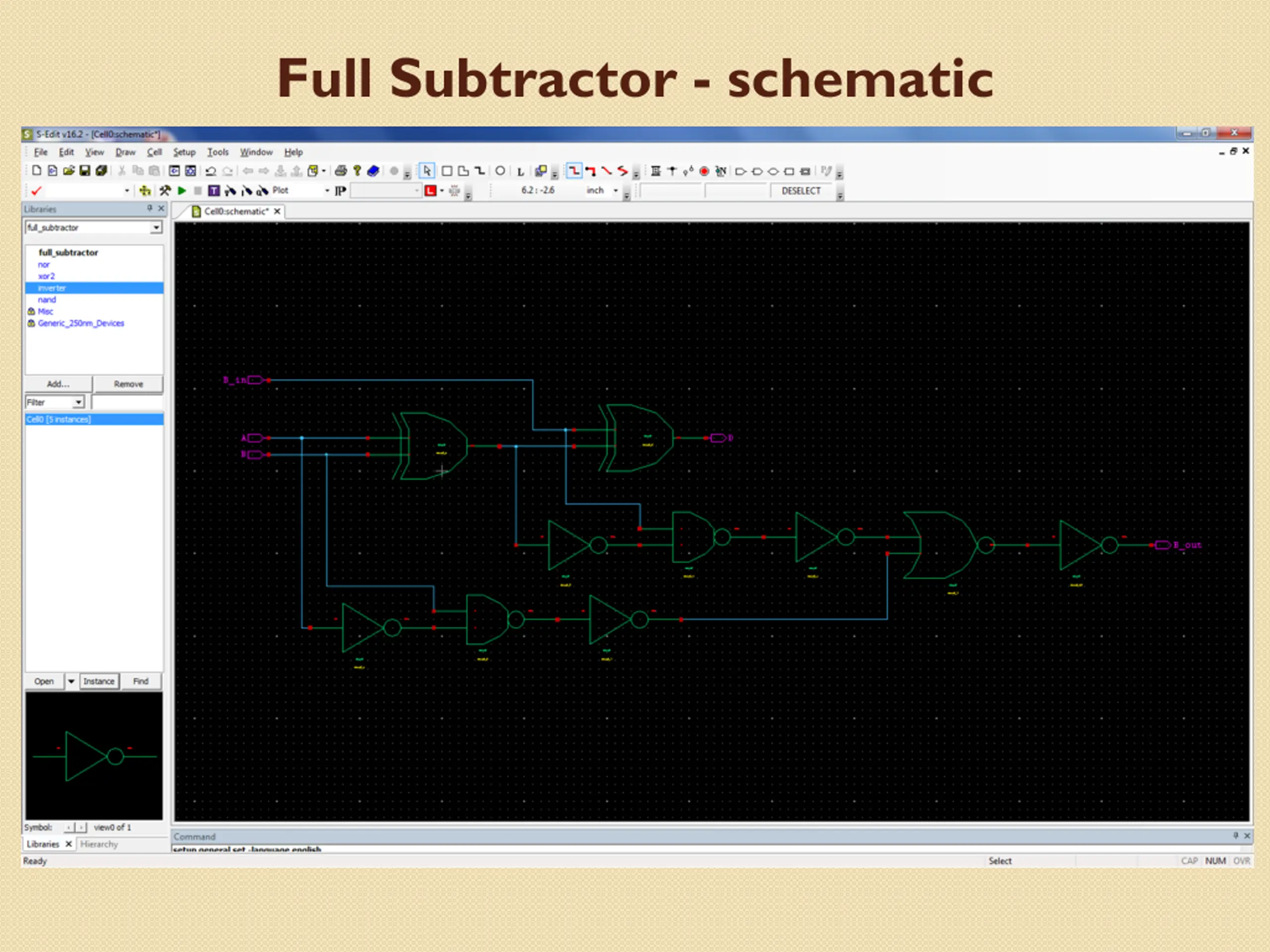This screenshot has height=952, width=1270.
Task: Click the DESELECT button
Action: coord(801,190)
